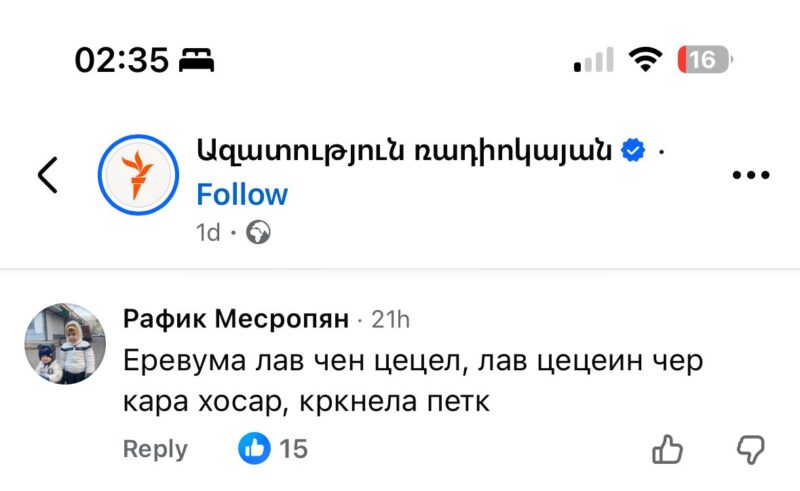
Task: View the 15 reactions count
Action: tap(293, 449)
